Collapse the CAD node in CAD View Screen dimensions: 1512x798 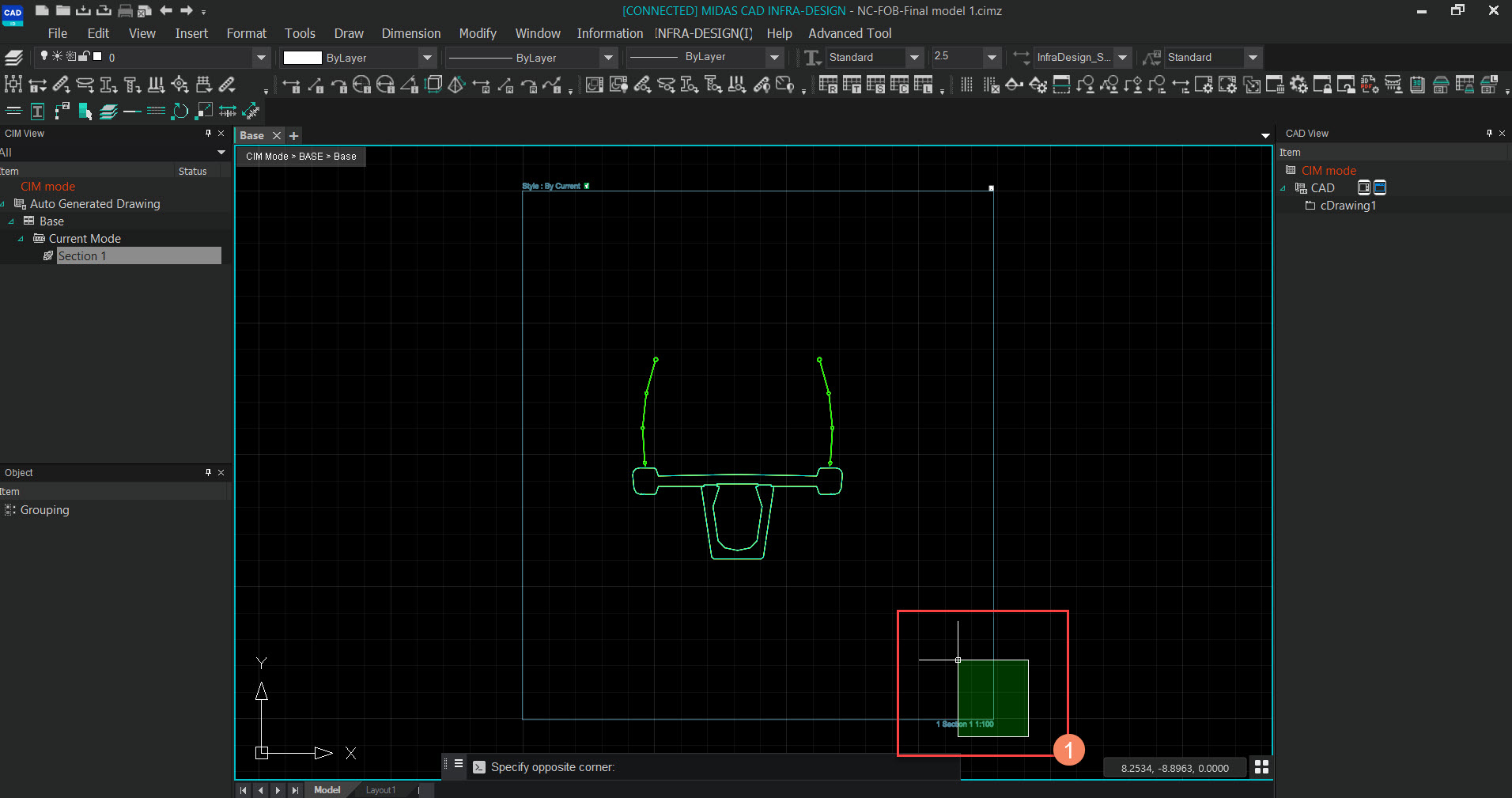[x=1283, y=188]
